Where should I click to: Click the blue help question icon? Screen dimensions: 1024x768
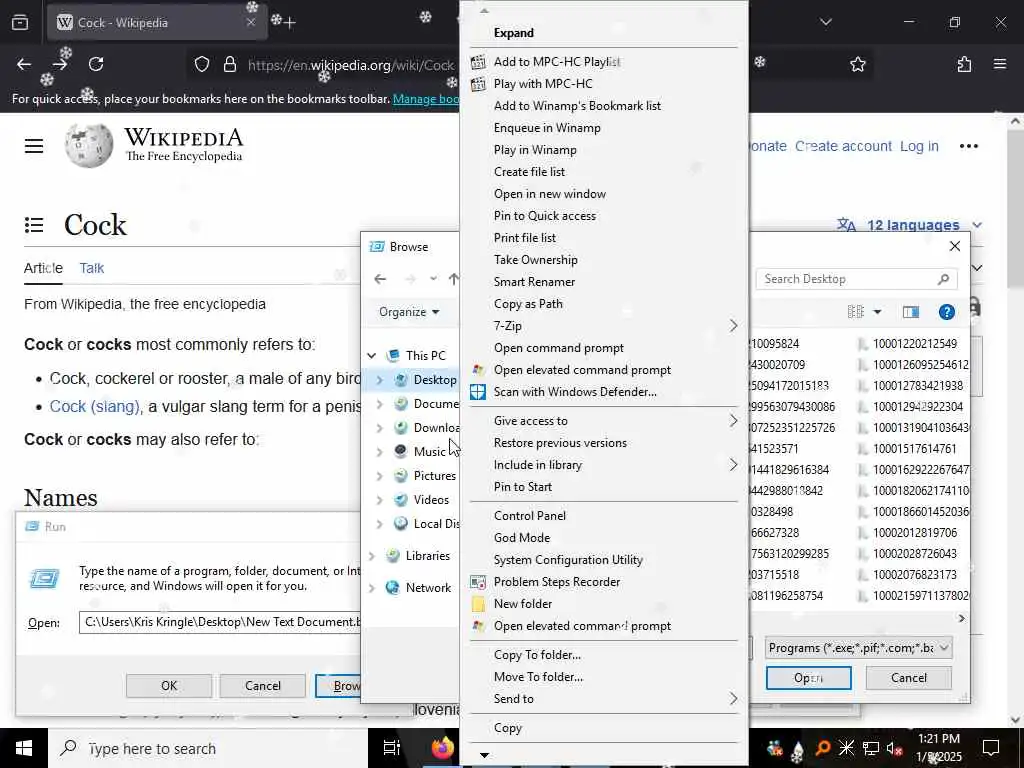click(946, 312)
